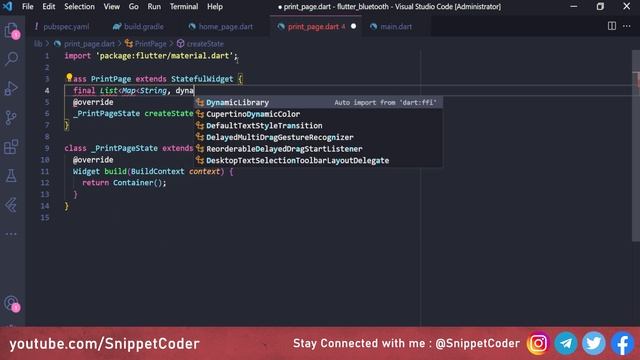Open the Search view in activity bar
This screenshot has height=360, width=640.
pos(11,59)
